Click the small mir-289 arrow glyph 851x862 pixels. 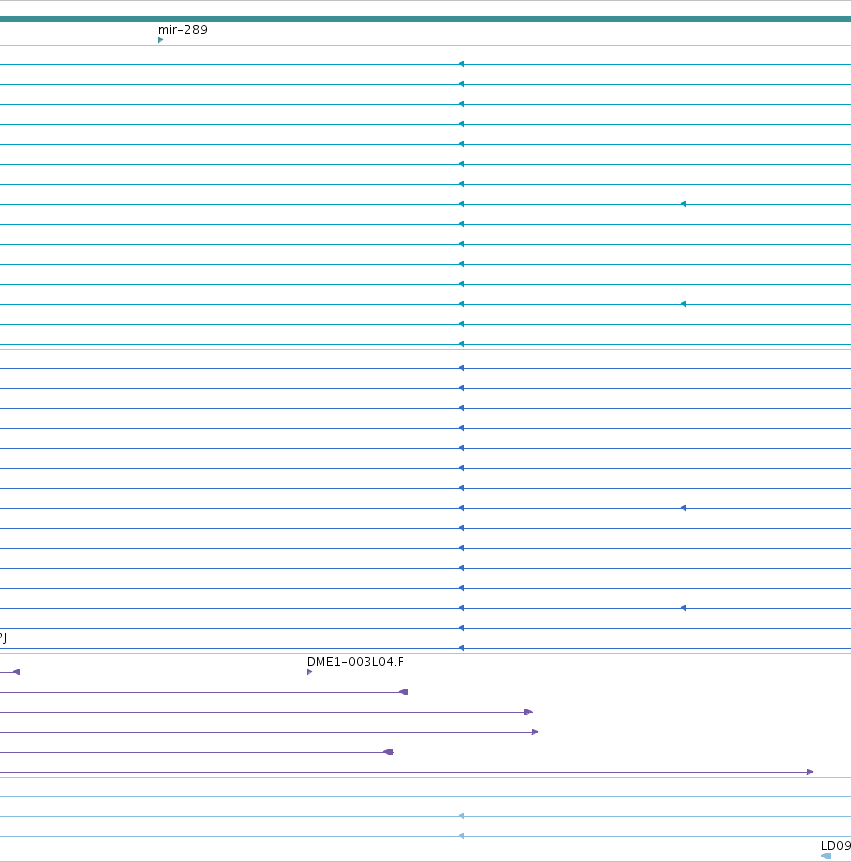[x=161, y=40]
